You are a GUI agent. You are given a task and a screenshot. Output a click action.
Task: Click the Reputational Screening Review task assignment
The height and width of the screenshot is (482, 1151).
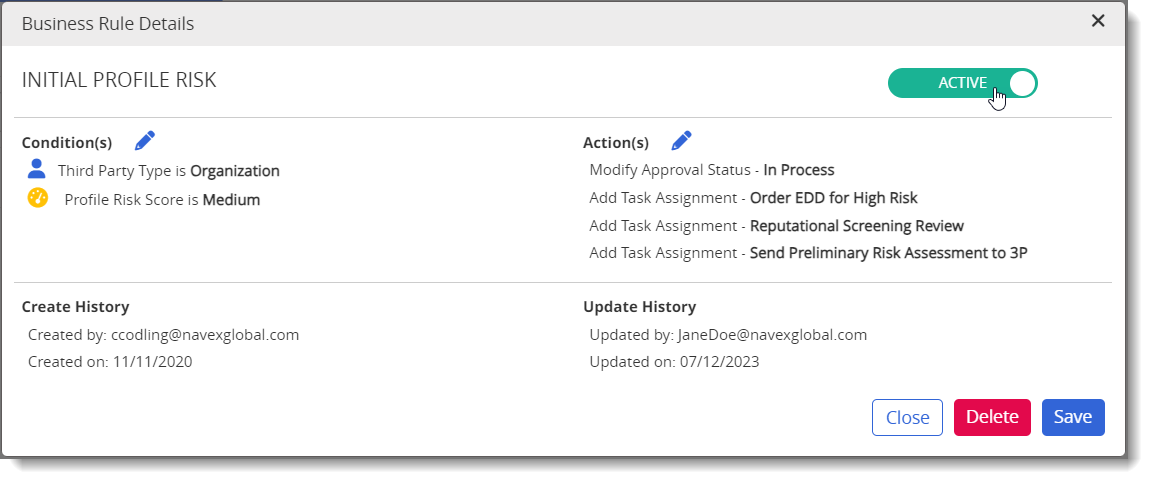tap(777, 226)
